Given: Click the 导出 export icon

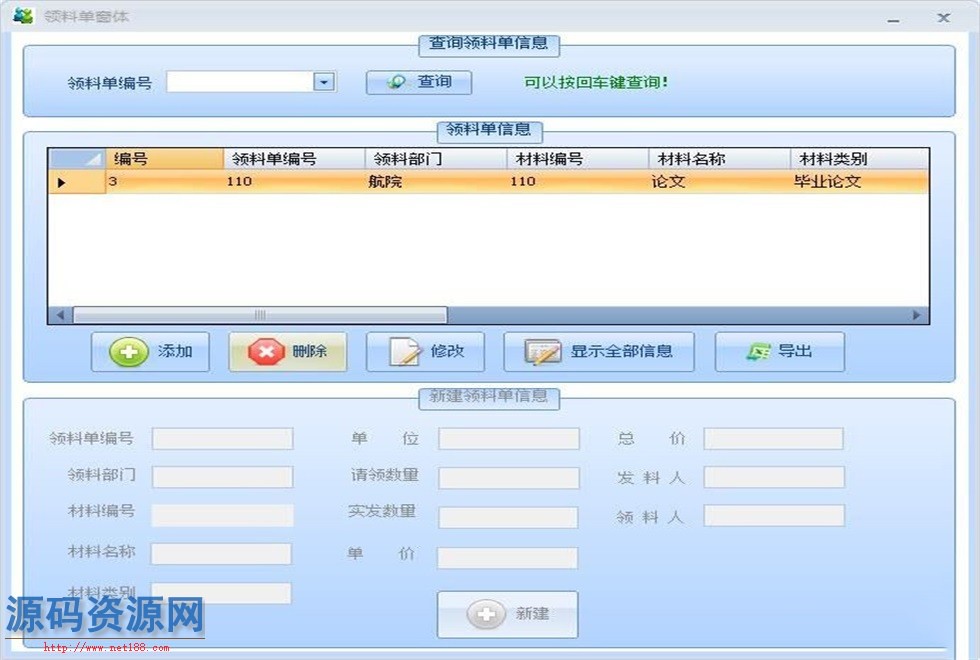Looking at the screenshot, I should [759, 352].
